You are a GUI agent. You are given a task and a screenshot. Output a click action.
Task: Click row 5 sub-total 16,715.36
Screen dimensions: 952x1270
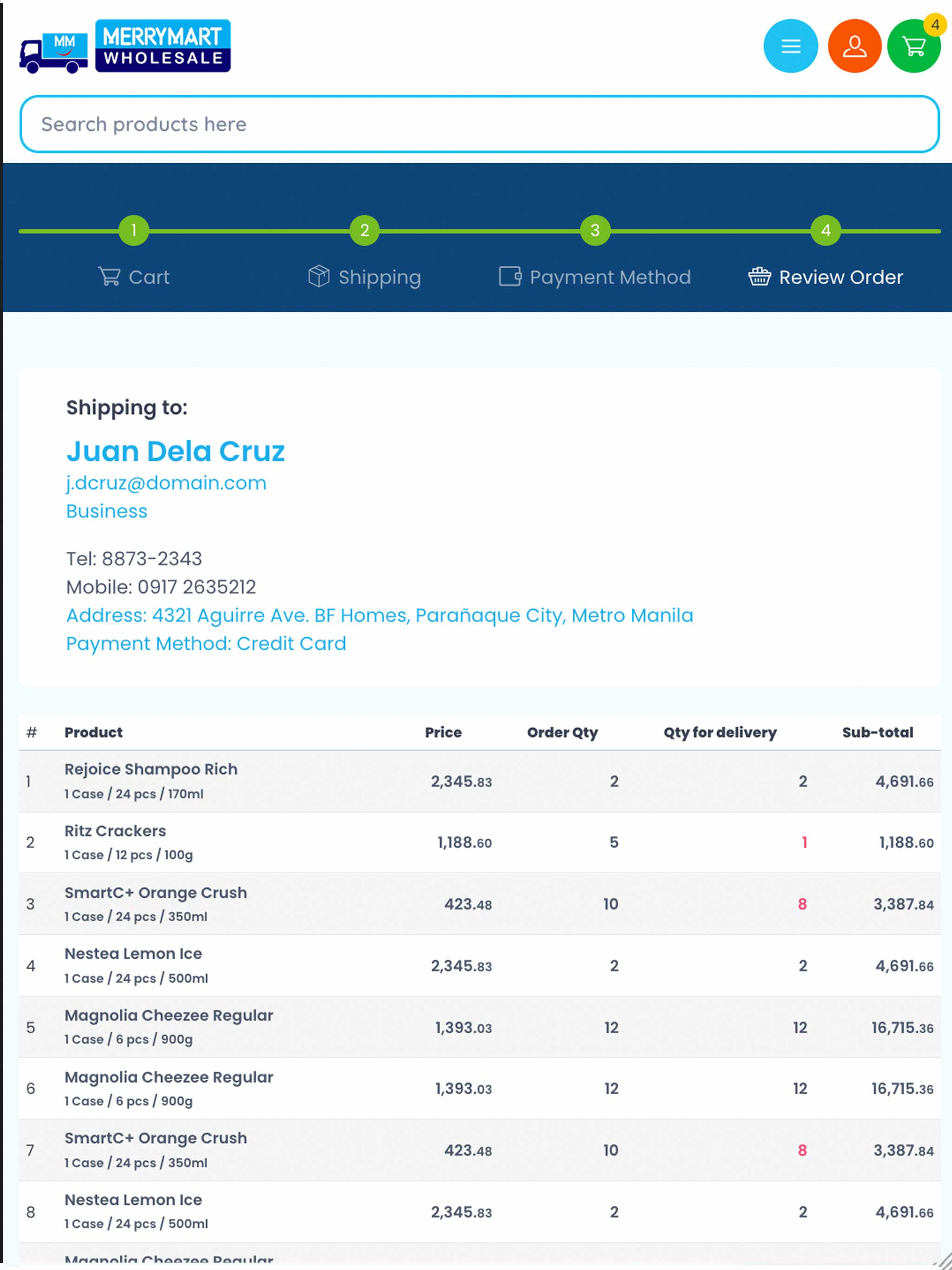(x=903, y=1028)
